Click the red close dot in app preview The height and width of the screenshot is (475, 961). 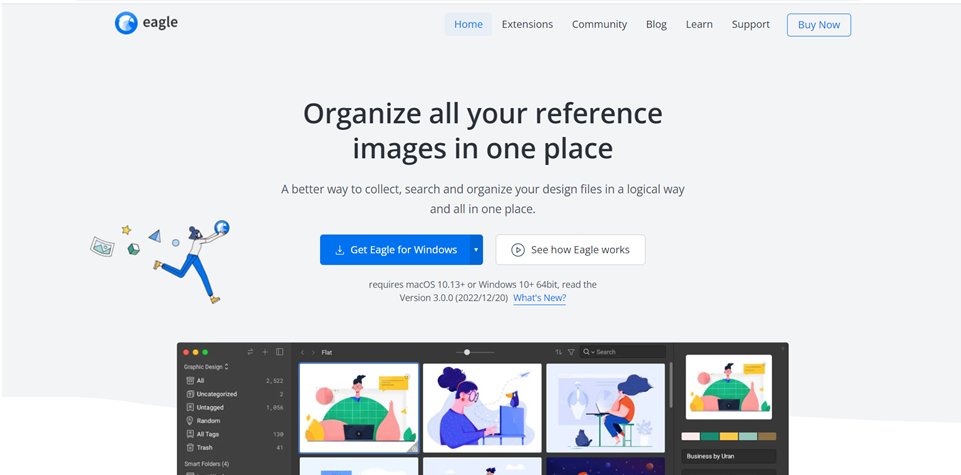(186, 352)
